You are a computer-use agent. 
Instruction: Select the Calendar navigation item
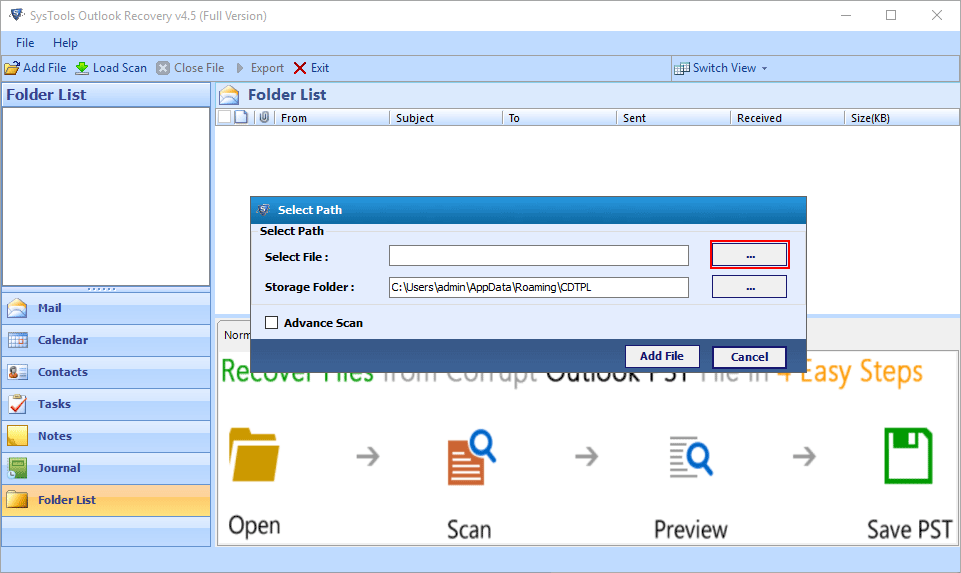(x=106, y=340)
